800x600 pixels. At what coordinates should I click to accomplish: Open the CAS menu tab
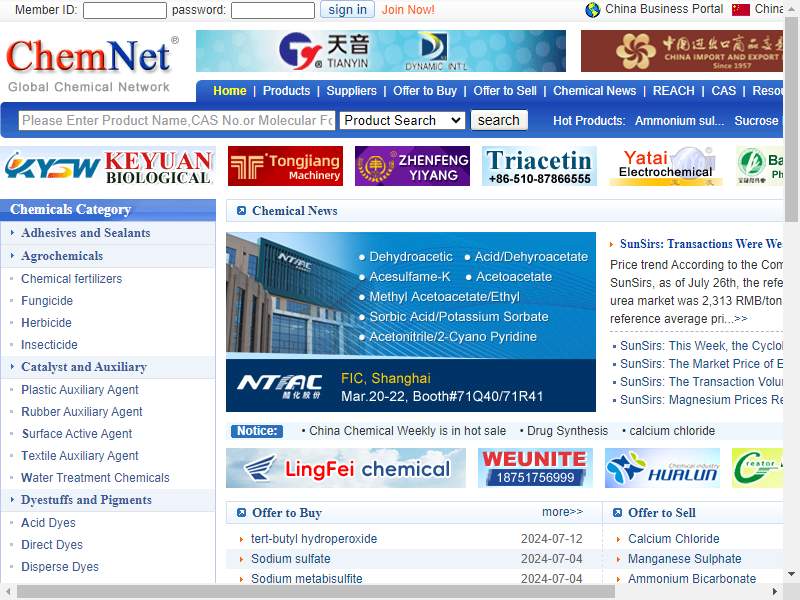[723, 91]
